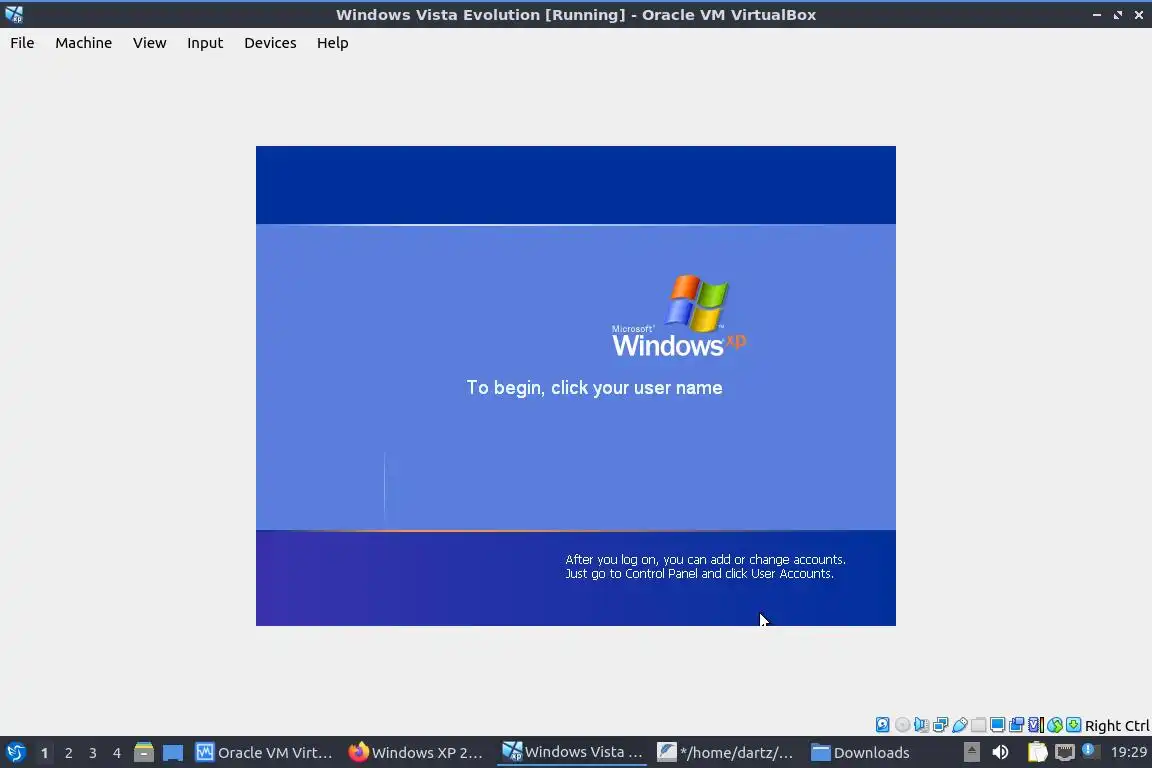Image resolution: width=1152 pixels, height=768 pixels.
Task: Click the network adapters status icon
Action: tap(940, 725)
